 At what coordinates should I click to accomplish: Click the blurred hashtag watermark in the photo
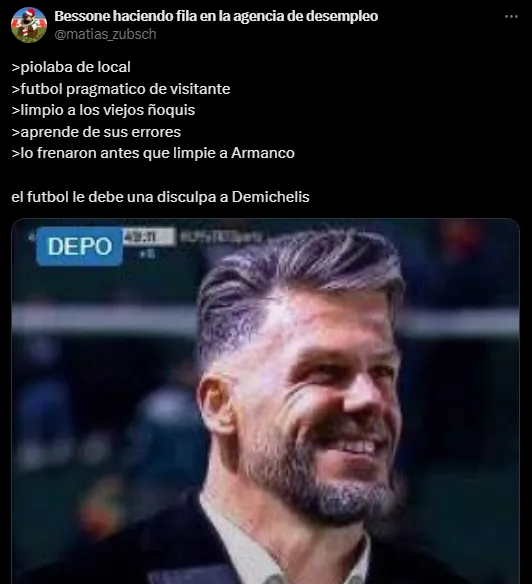[221, 236]
